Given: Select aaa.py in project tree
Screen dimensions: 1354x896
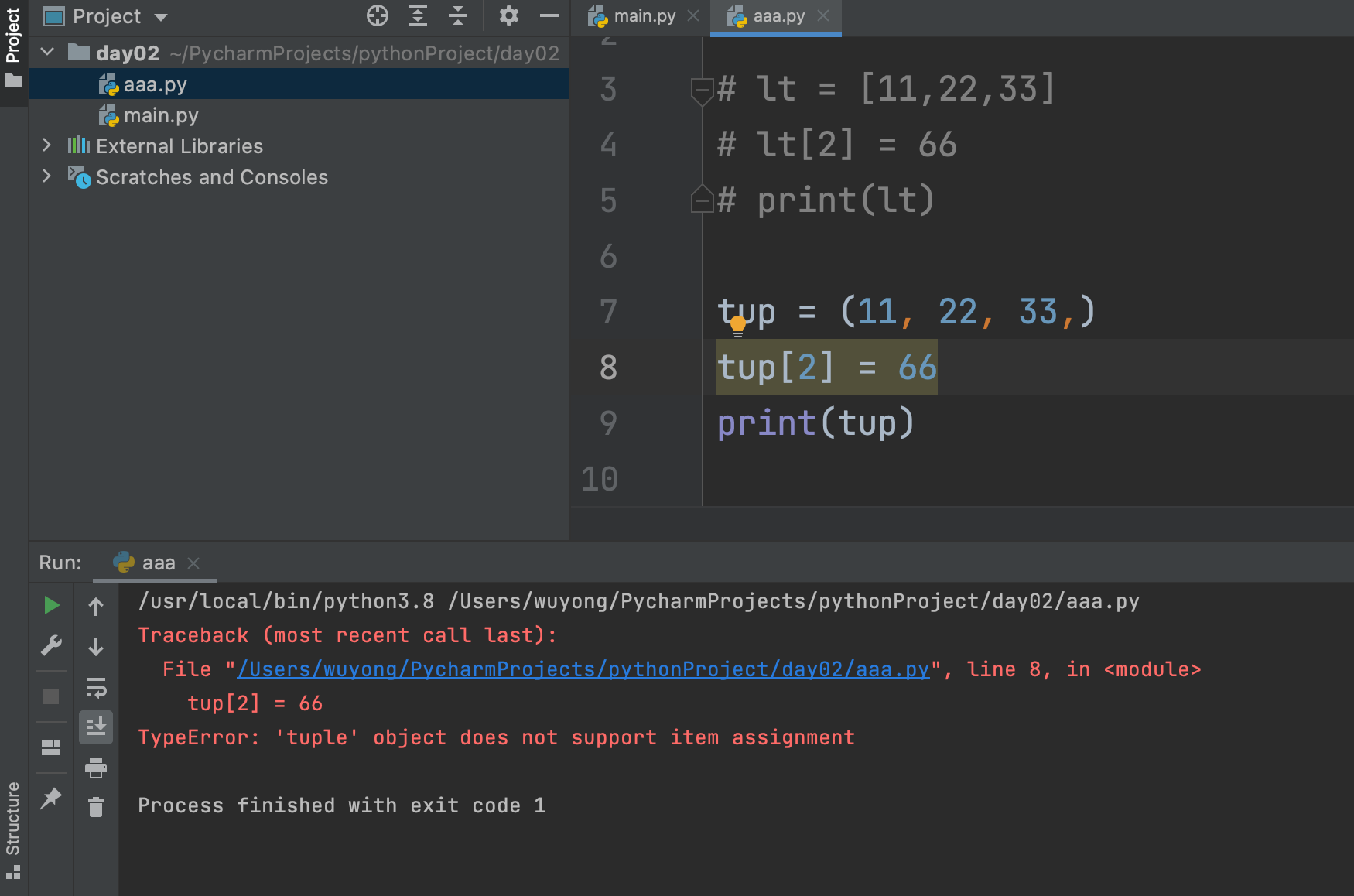Looking at the screenshot, I should pyautogui.click(x=299, y=84).
